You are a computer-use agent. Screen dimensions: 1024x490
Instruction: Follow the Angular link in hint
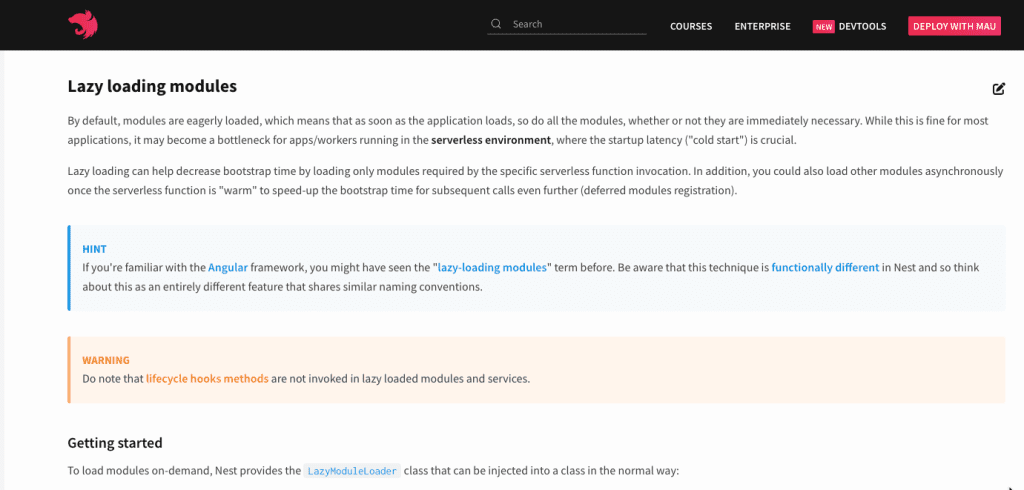click(x=229, y=267)
